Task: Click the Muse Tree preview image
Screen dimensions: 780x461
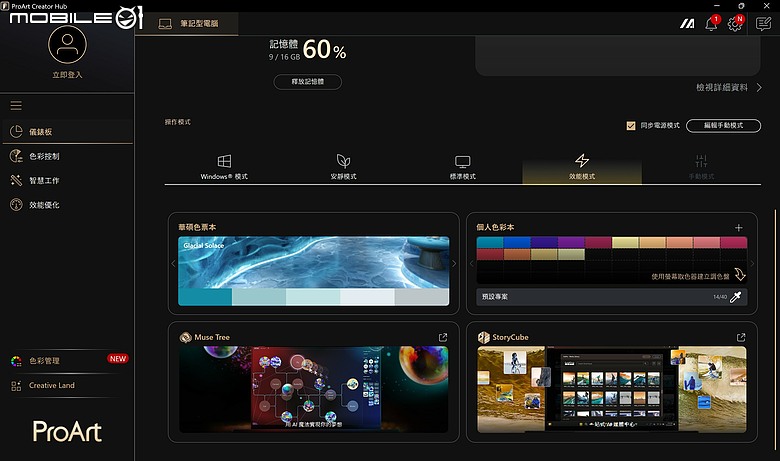Action: pos(313,389)
